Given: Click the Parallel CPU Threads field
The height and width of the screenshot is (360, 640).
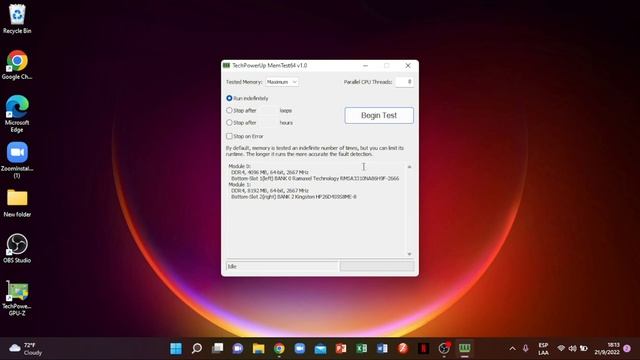Looking at the screenshot, I should 404,82.
